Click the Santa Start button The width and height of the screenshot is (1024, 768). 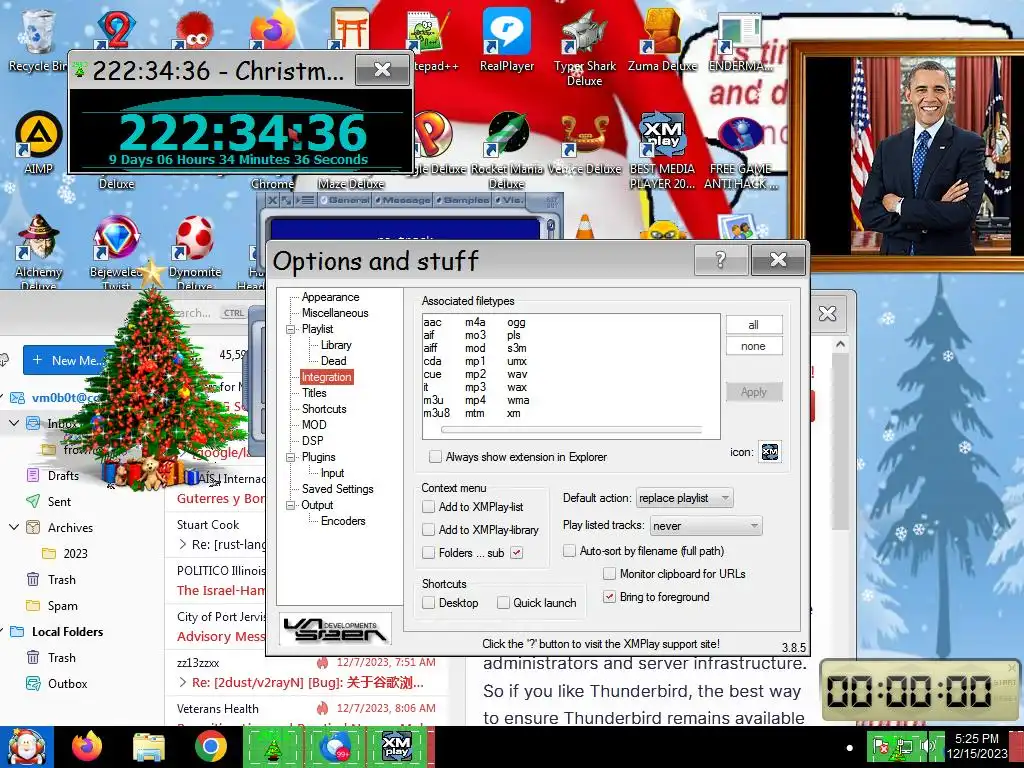26,747
